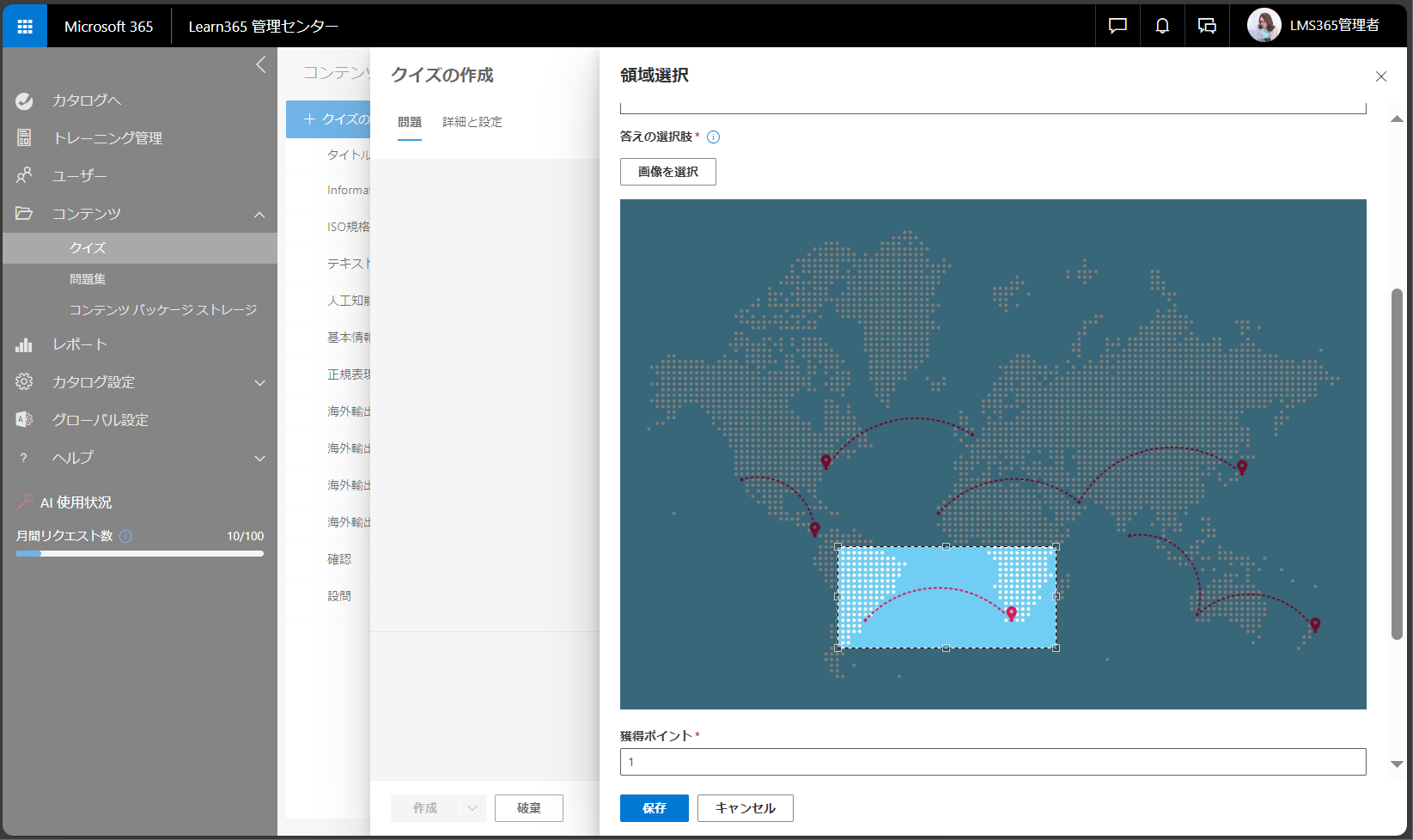1413x840 pixels.
Task: Click the コンテンツ folder icon
Action: tap(24, 213)
